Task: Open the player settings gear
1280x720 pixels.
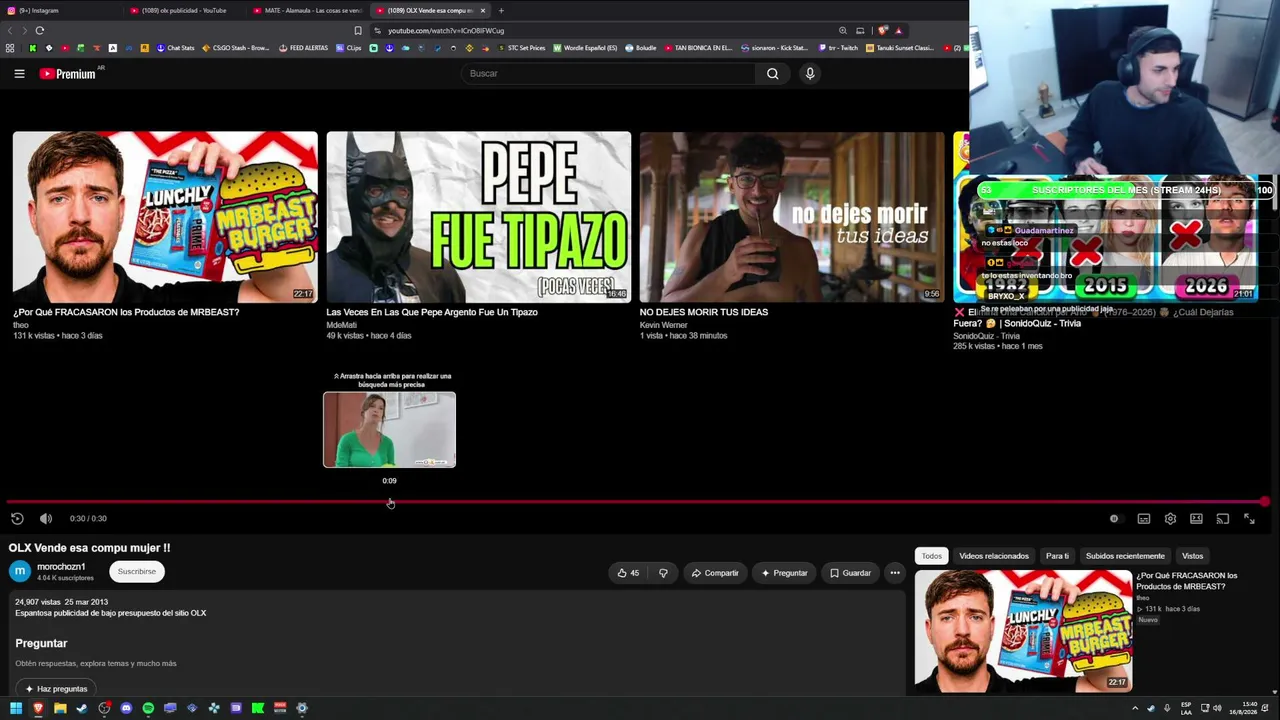Action: point(1170,519)
